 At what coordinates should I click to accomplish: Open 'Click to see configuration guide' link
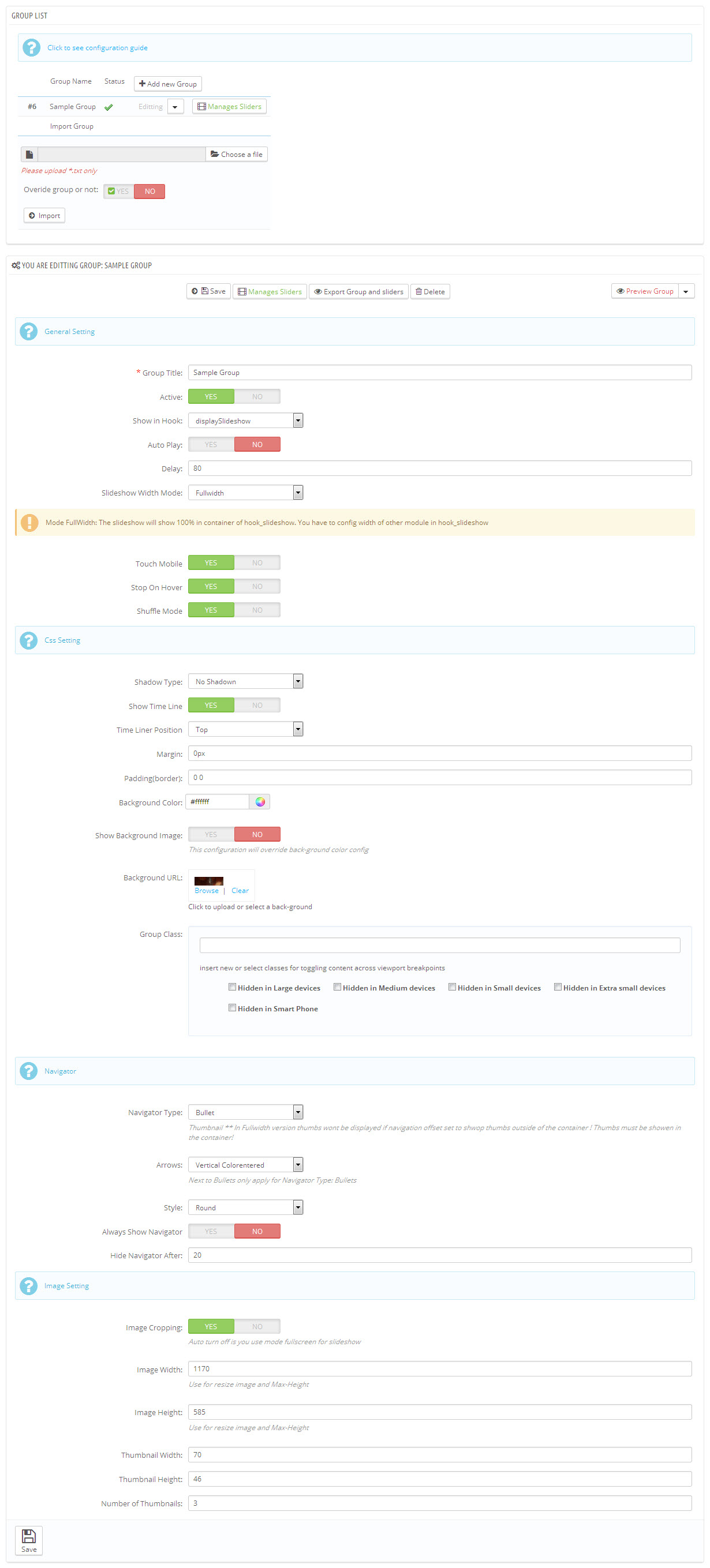pos(98,48)
